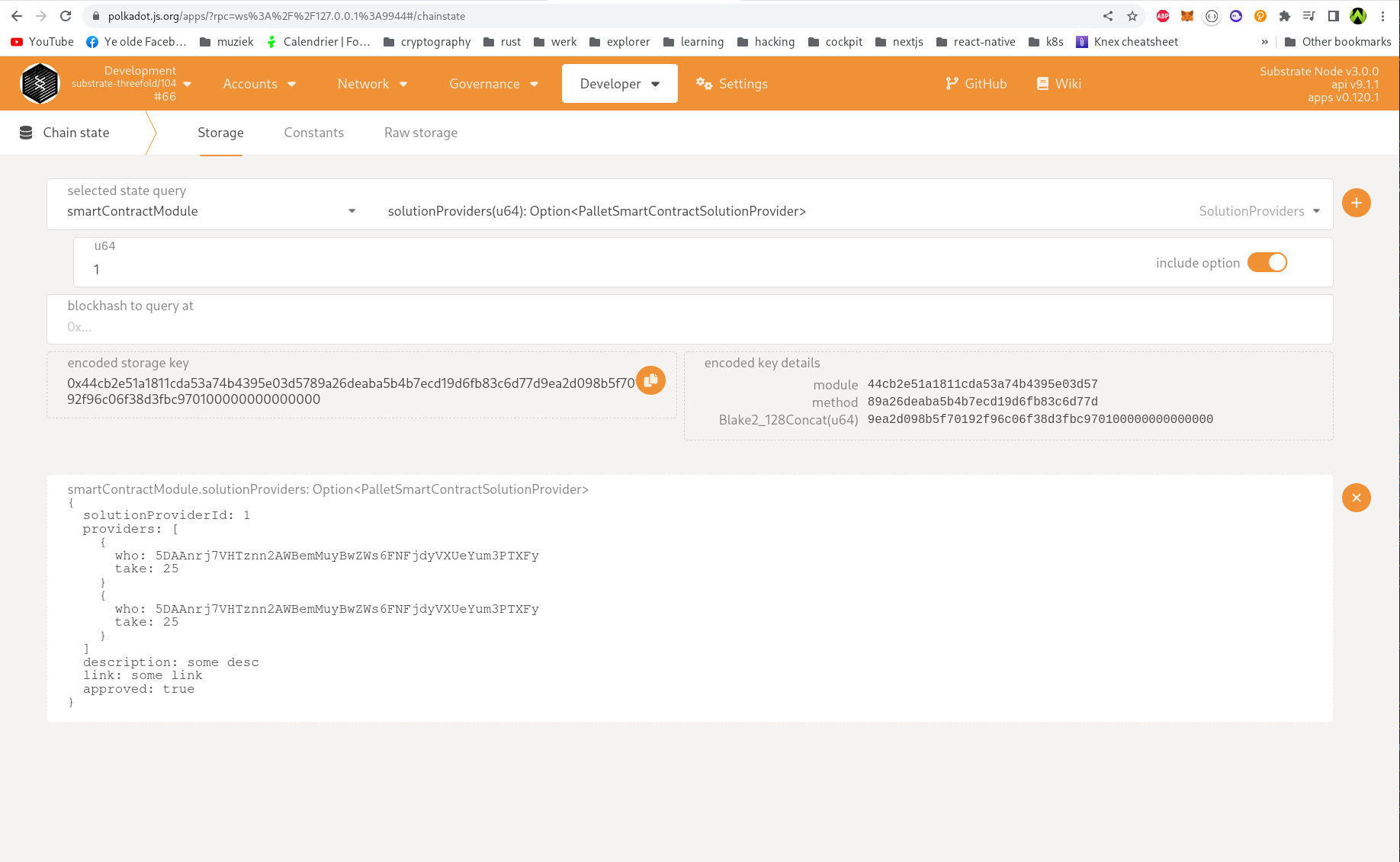Switch to the Constants tab
The width and height of the screenshot is (1400, 862).
(313, 133)
